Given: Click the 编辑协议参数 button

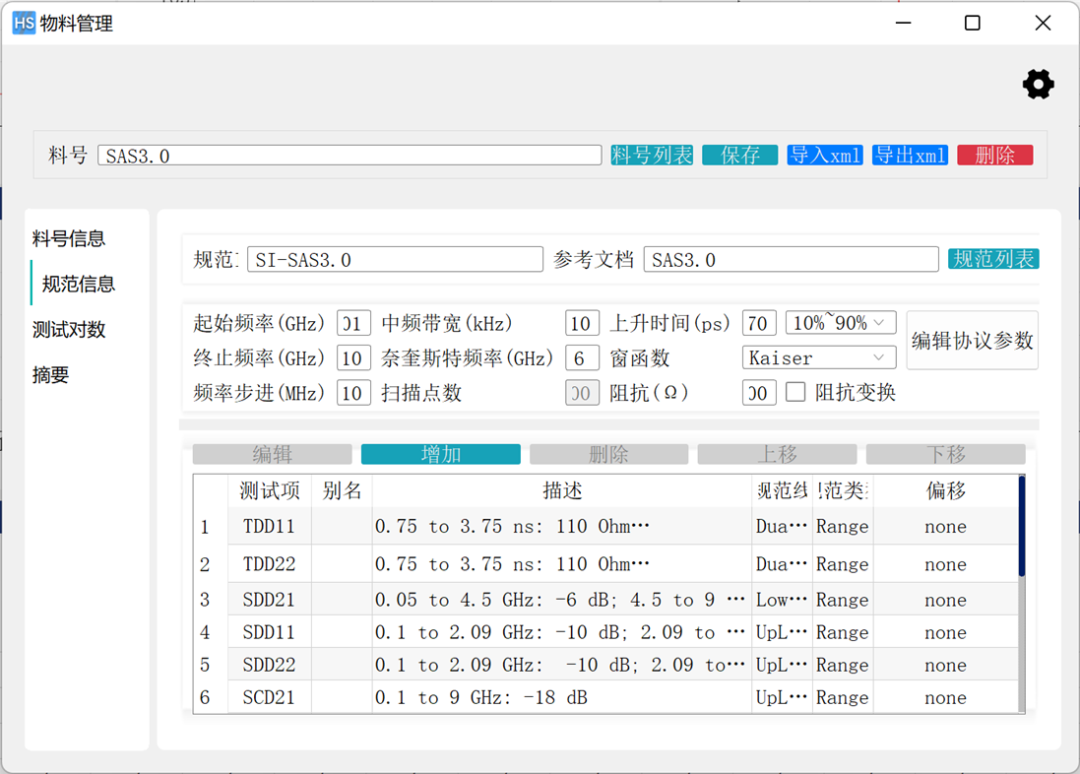Looking at the screenshot, I should [972, 340].
